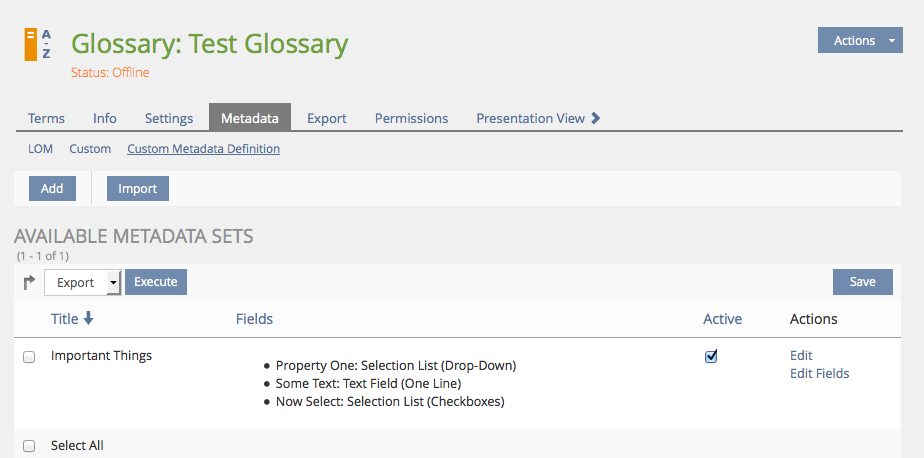Open the Actions dropdown menu
Image resolution: width=924 pixels, height=458 pixels.
coord(861,41)
